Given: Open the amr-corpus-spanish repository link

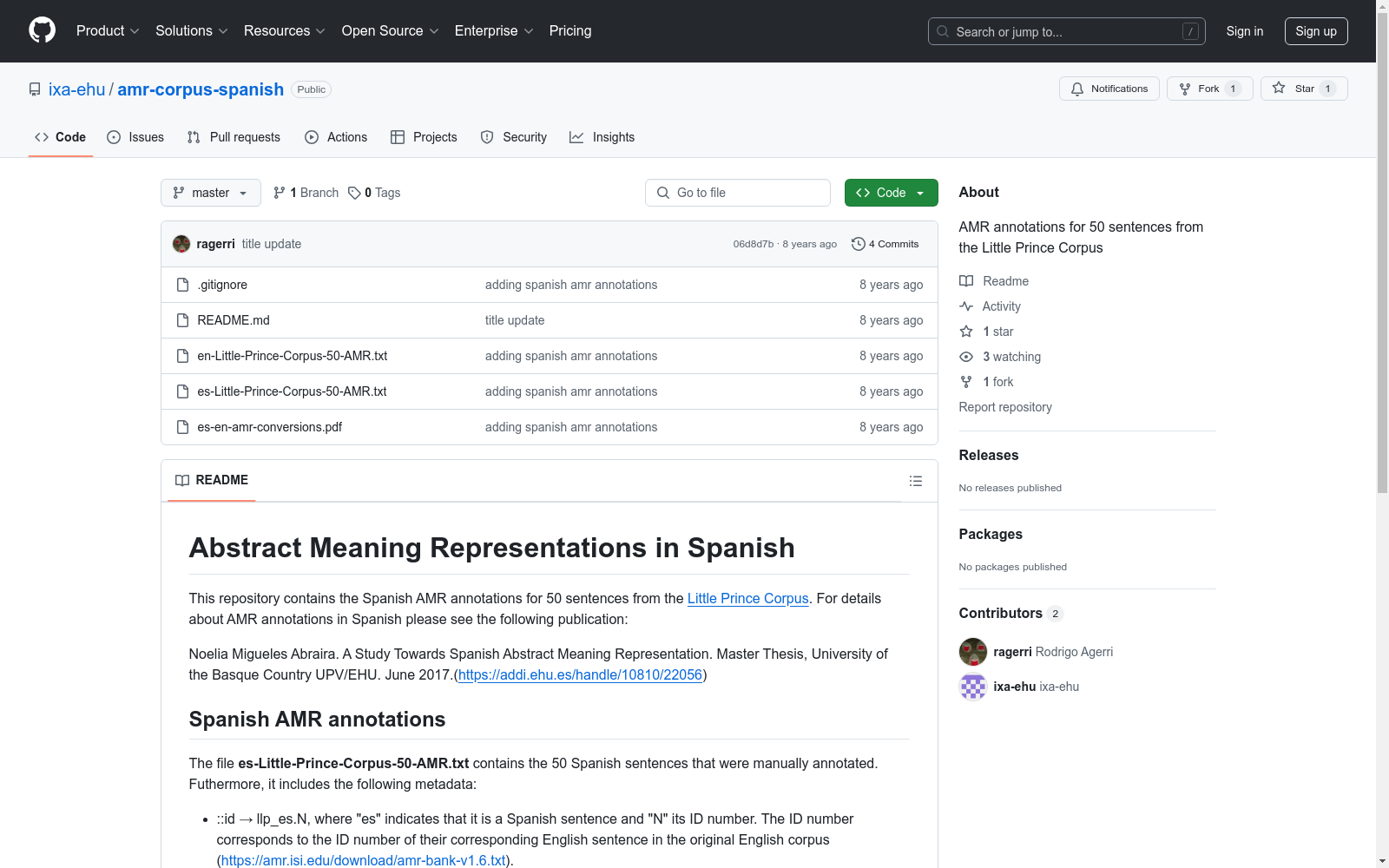Looking at the screenshot, I should [x=201, y=89].
